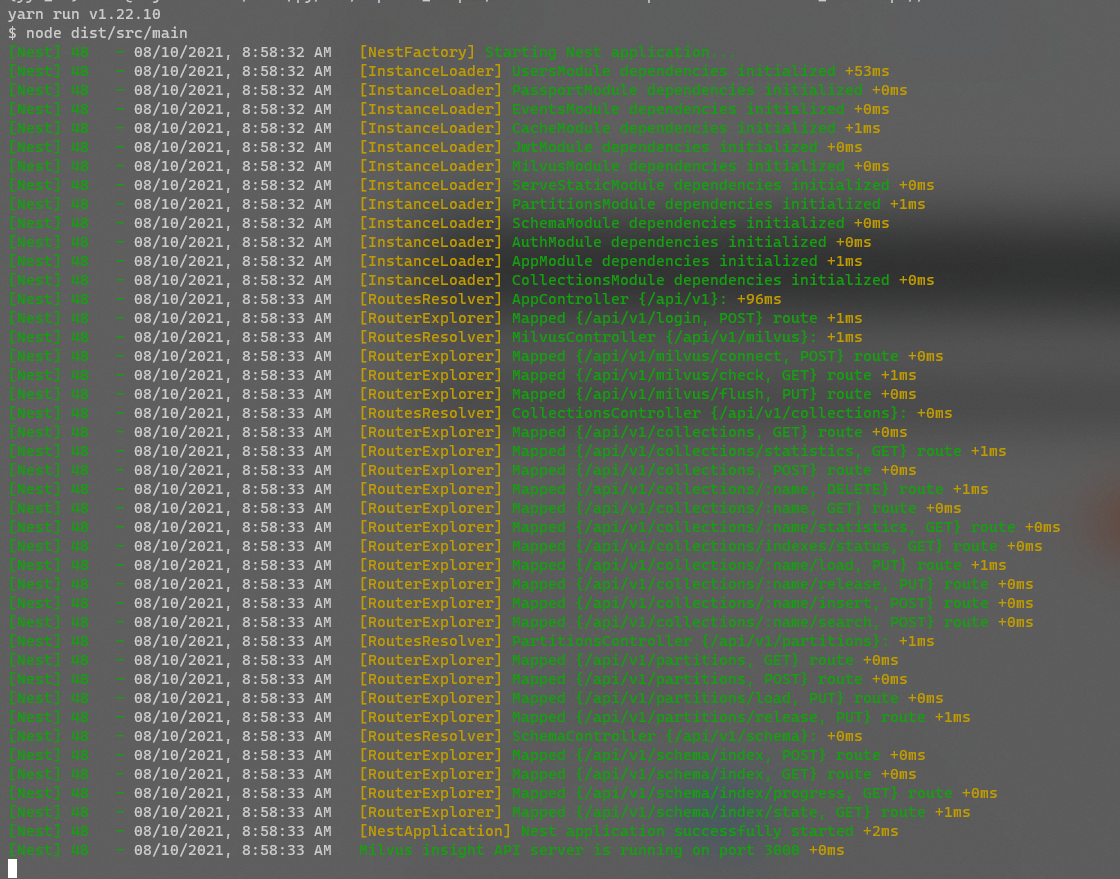Click 'Mapped {/api/v1/collections/:name/statistics, GET} route' text

pyautogui.click(x=764, y=527)
